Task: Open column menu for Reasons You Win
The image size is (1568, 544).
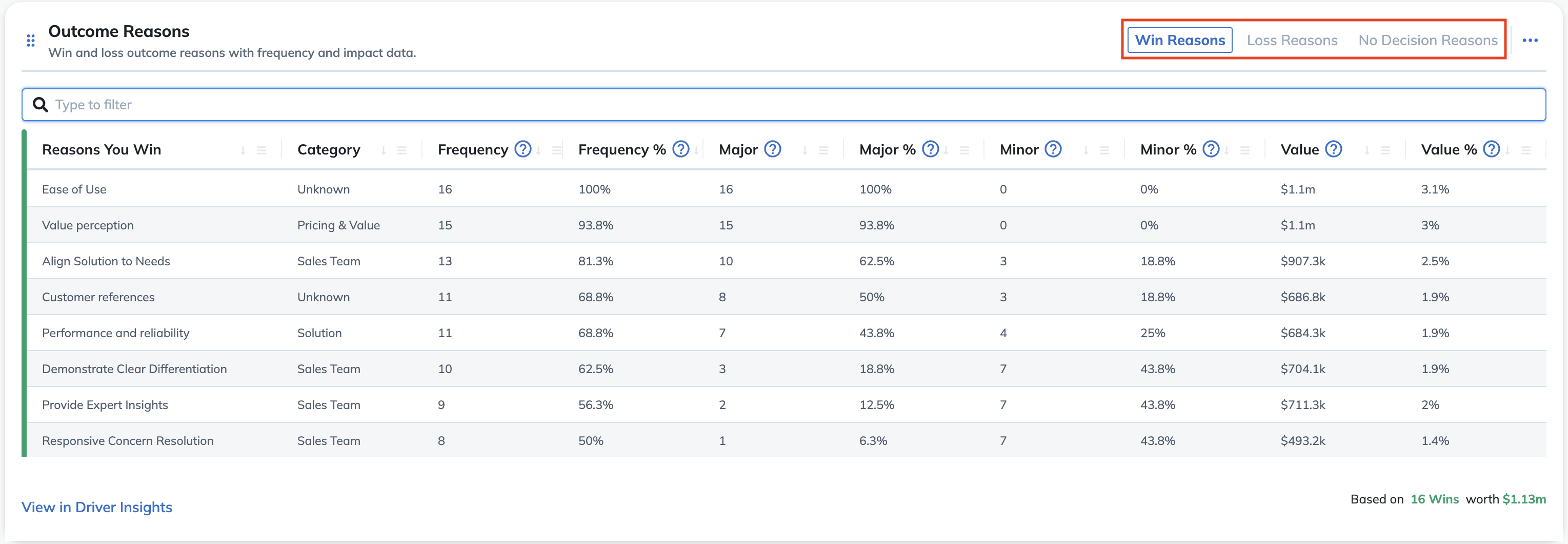Action: coord(262,150)
